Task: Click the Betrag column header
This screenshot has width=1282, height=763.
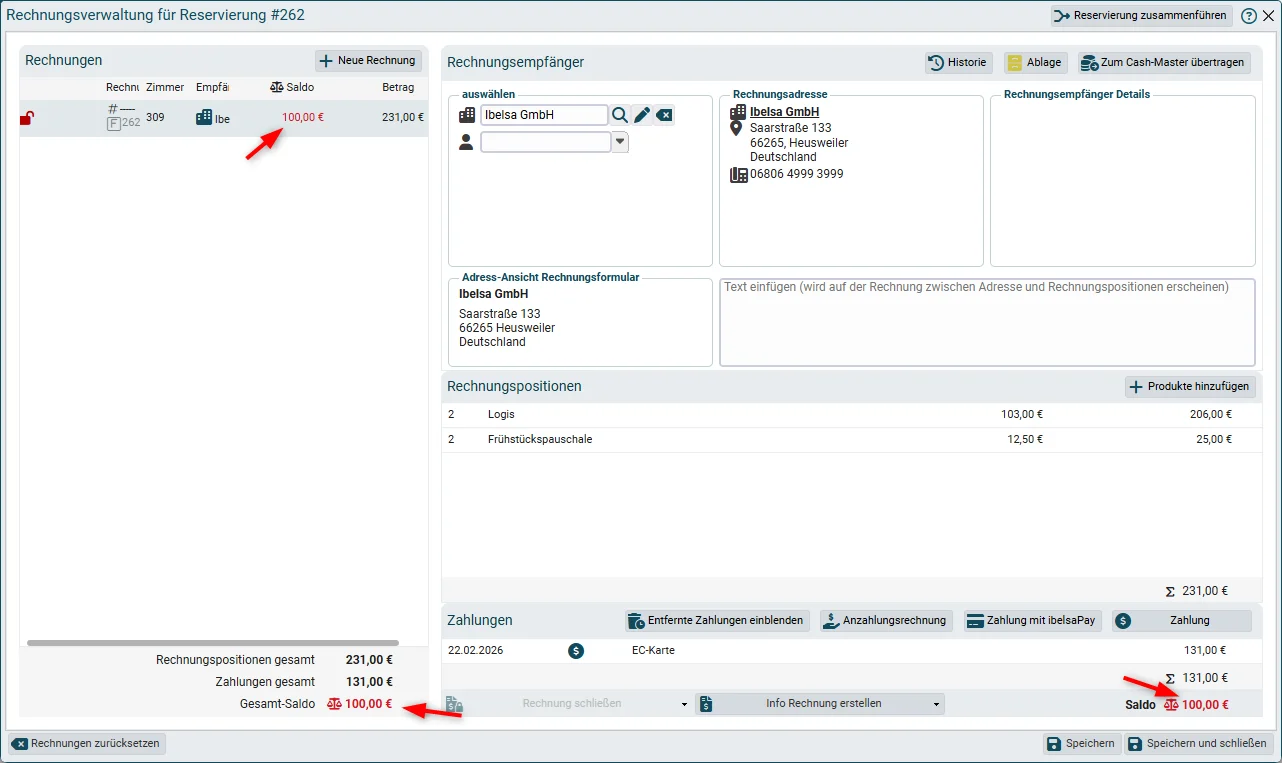Action: [x=398, y=88]
